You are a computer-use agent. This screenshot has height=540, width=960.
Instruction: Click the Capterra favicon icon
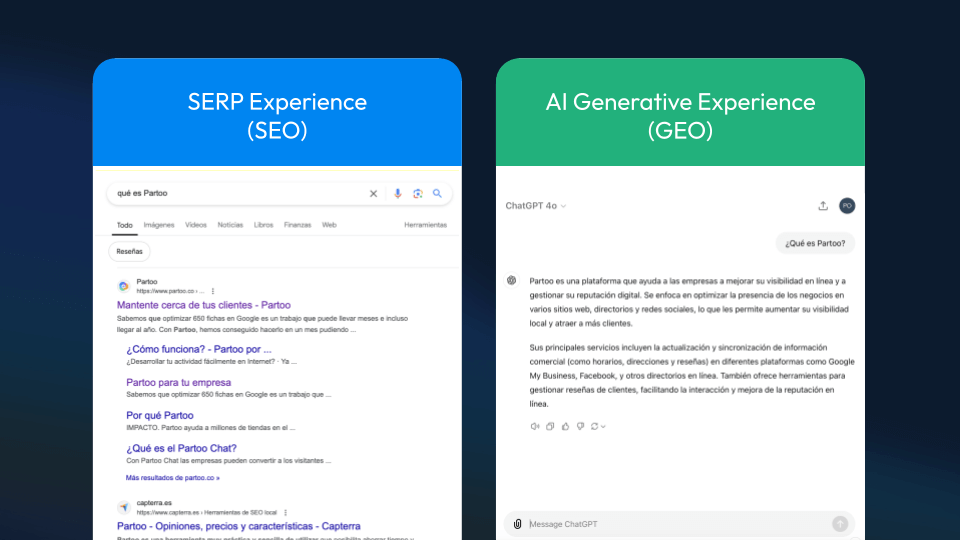coord(124,507)
